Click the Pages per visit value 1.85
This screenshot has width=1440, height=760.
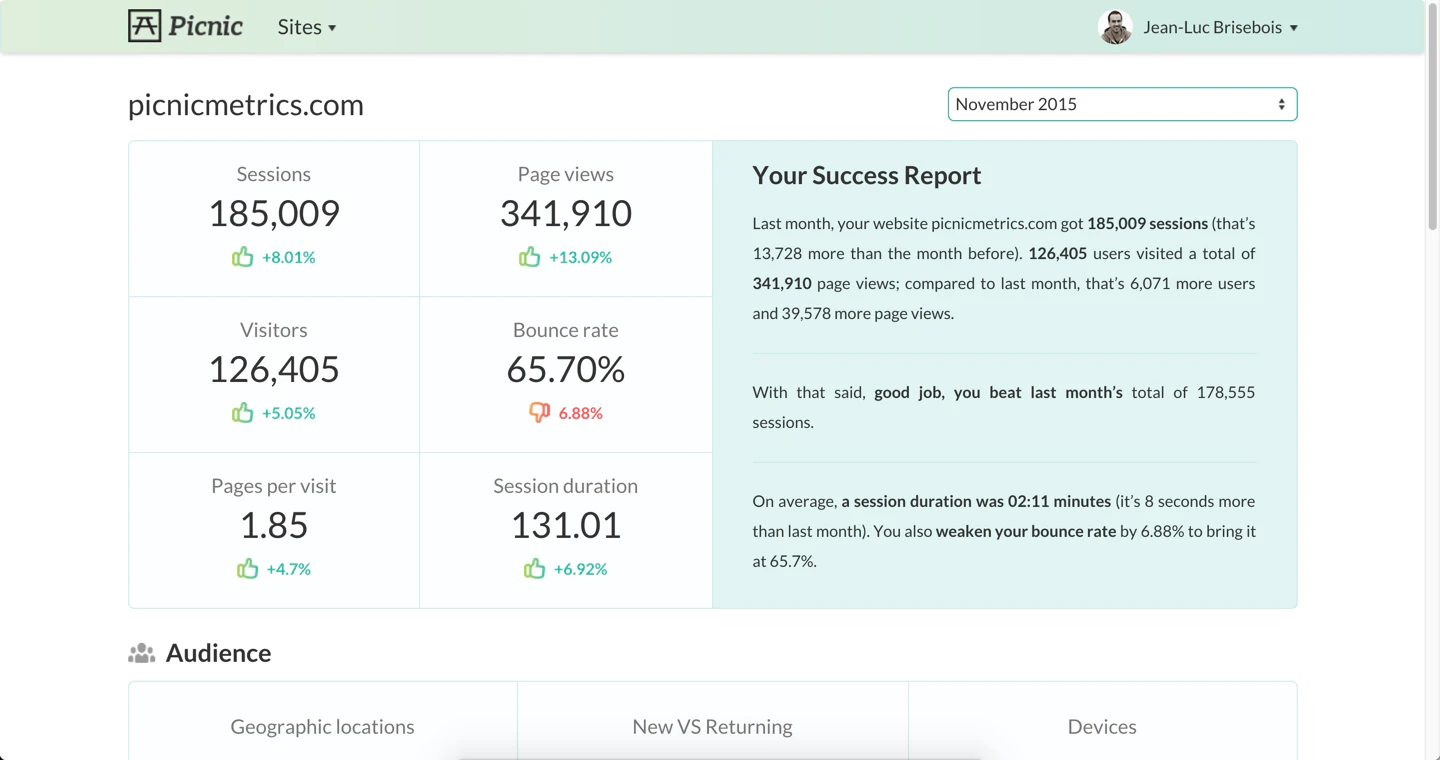(x=274, y=525)
